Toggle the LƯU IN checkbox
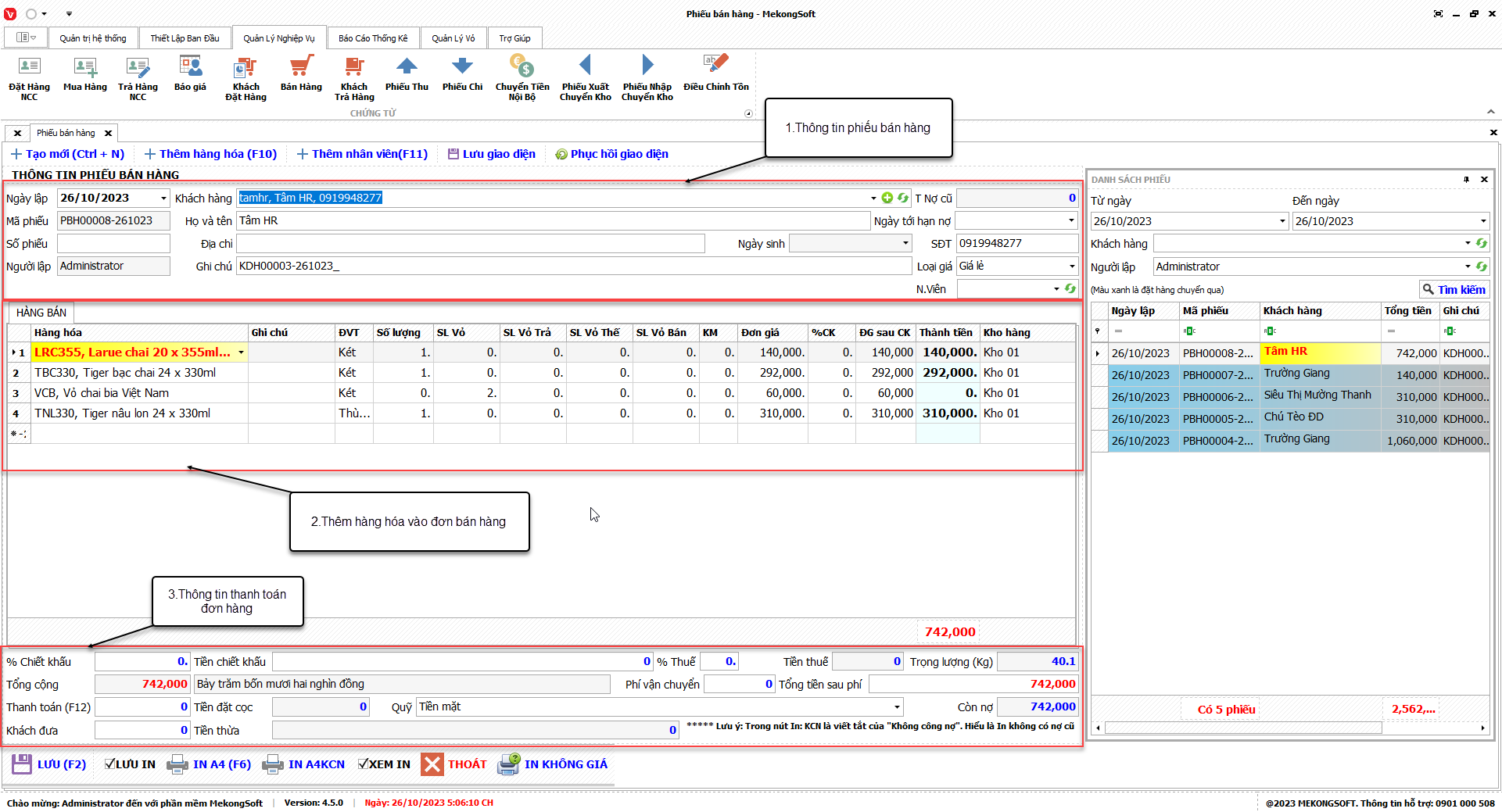 (x=110, y=764)
